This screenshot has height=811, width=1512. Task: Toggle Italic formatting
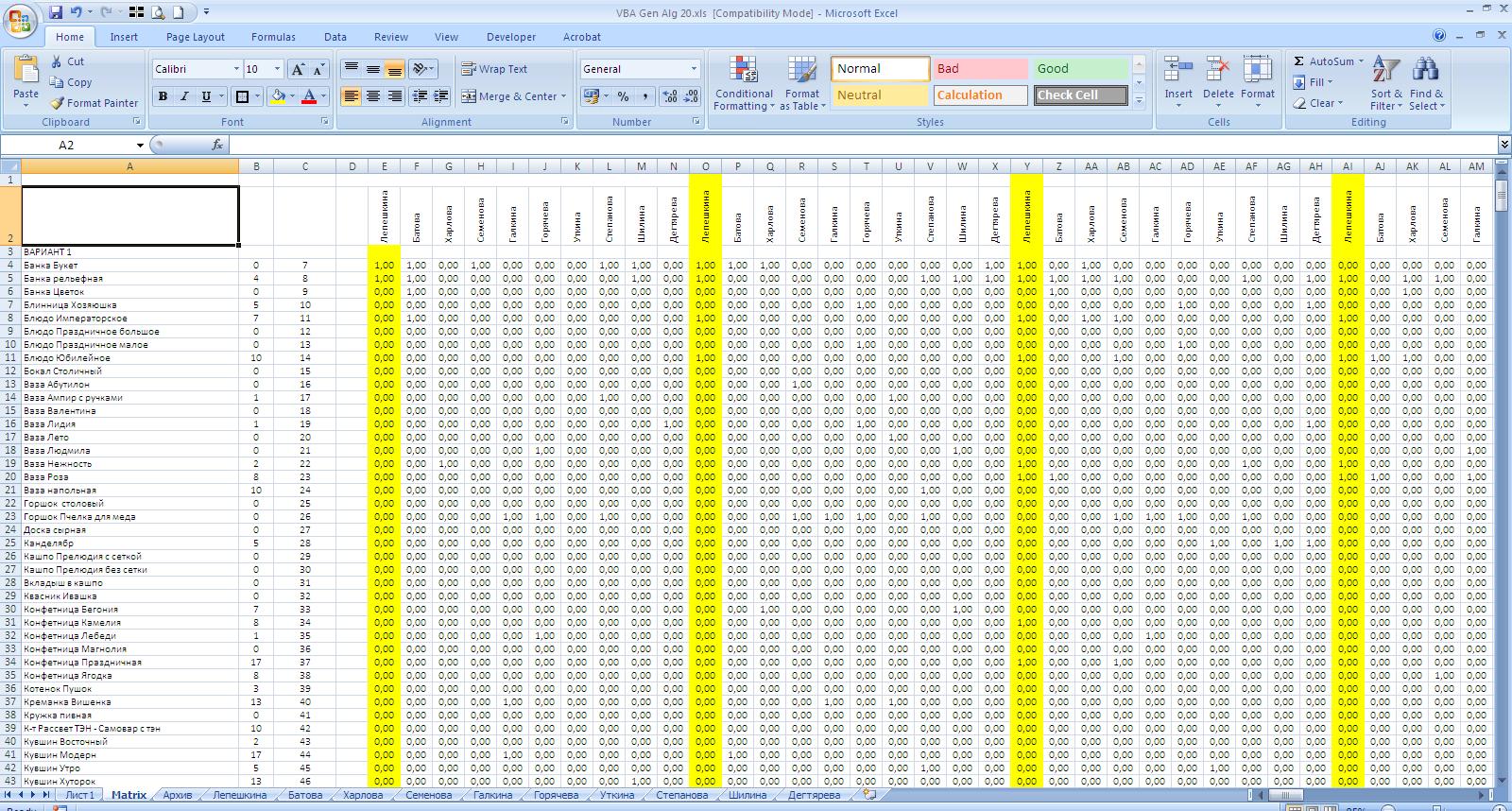pos(184,96)
